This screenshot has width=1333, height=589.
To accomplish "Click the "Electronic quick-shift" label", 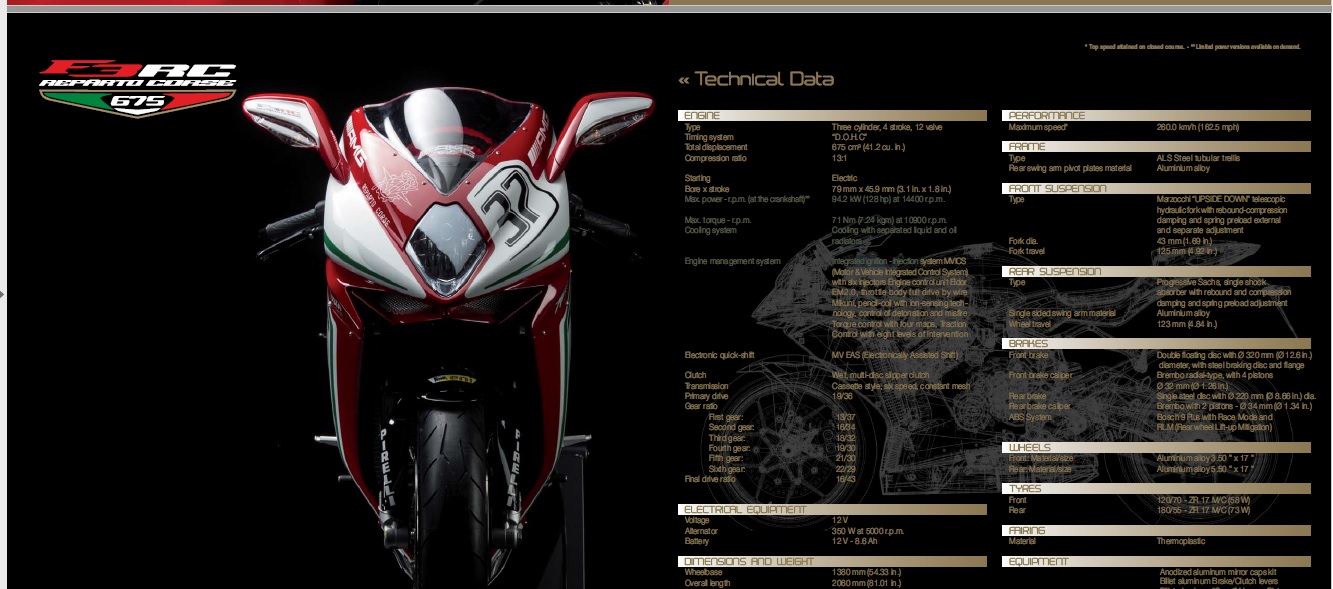I will click(723, 355).
